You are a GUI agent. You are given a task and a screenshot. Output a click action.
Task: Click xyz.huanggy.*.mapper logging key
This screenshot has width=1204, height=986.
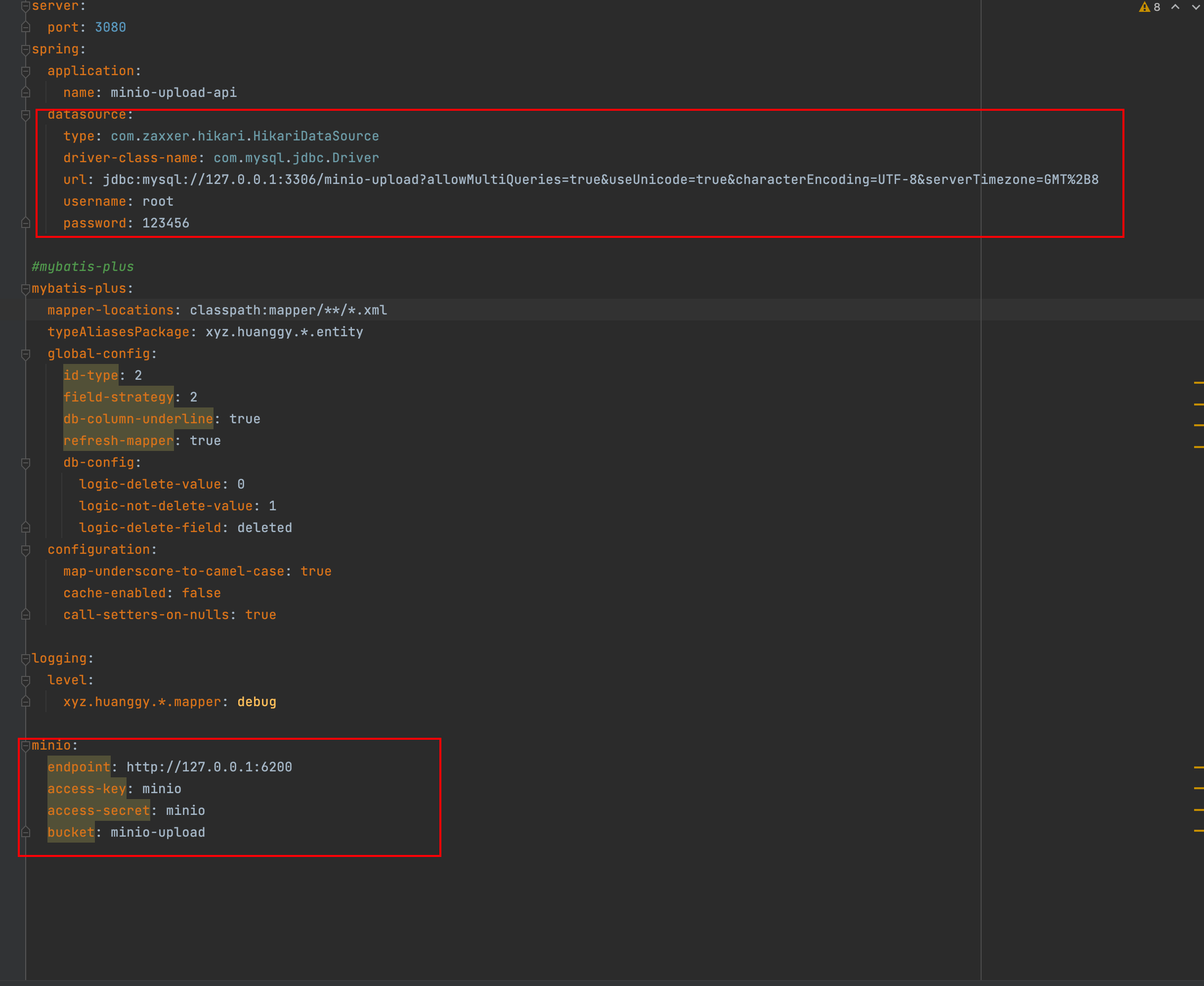point(142,702)
